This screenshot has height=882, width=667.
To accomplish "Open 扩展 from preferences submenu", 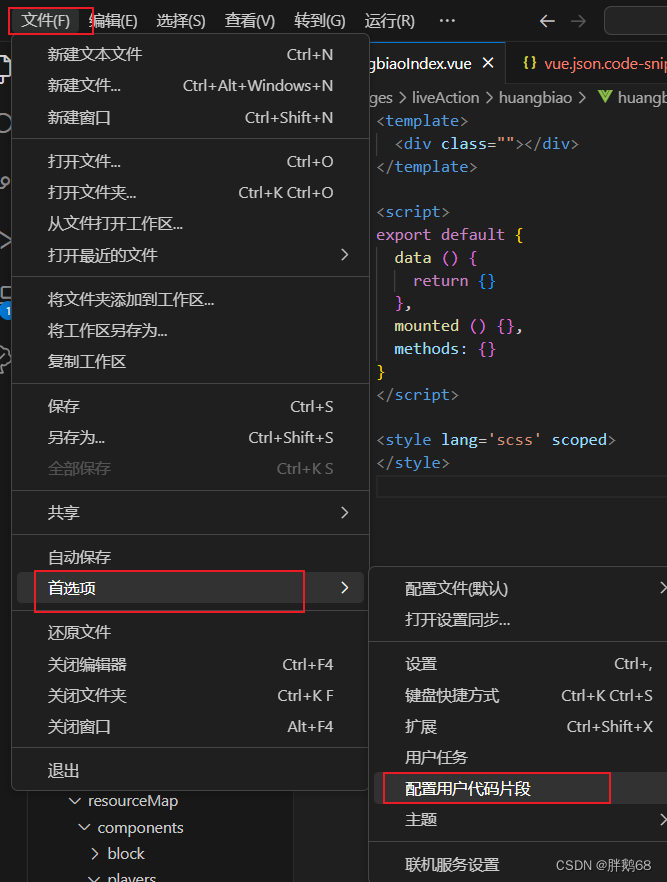I will tap(520, 727).
